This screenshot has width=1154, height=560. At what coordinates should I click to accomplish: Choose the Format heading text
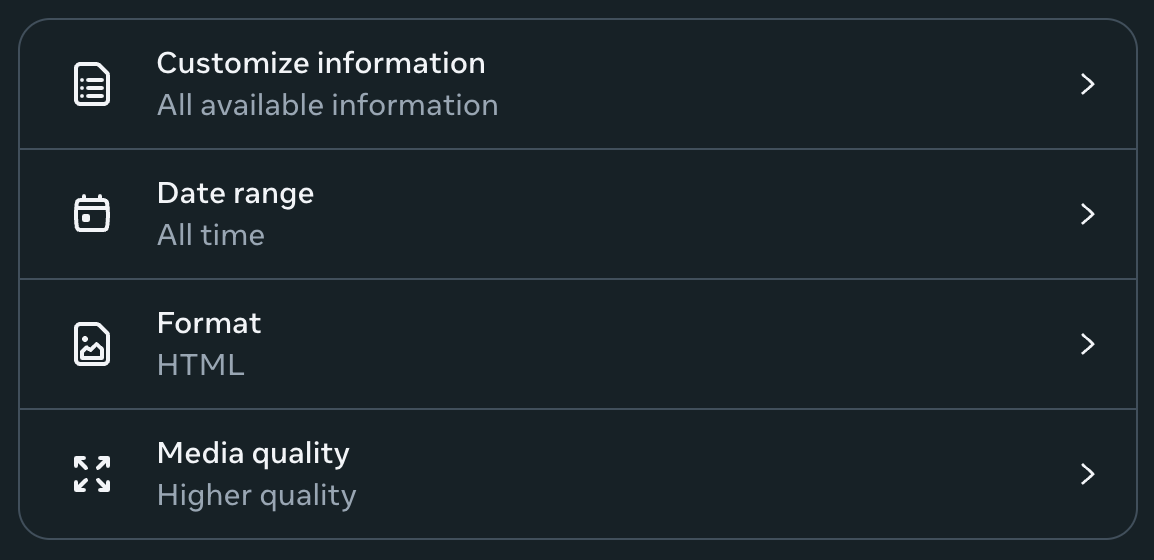(209, 323)
